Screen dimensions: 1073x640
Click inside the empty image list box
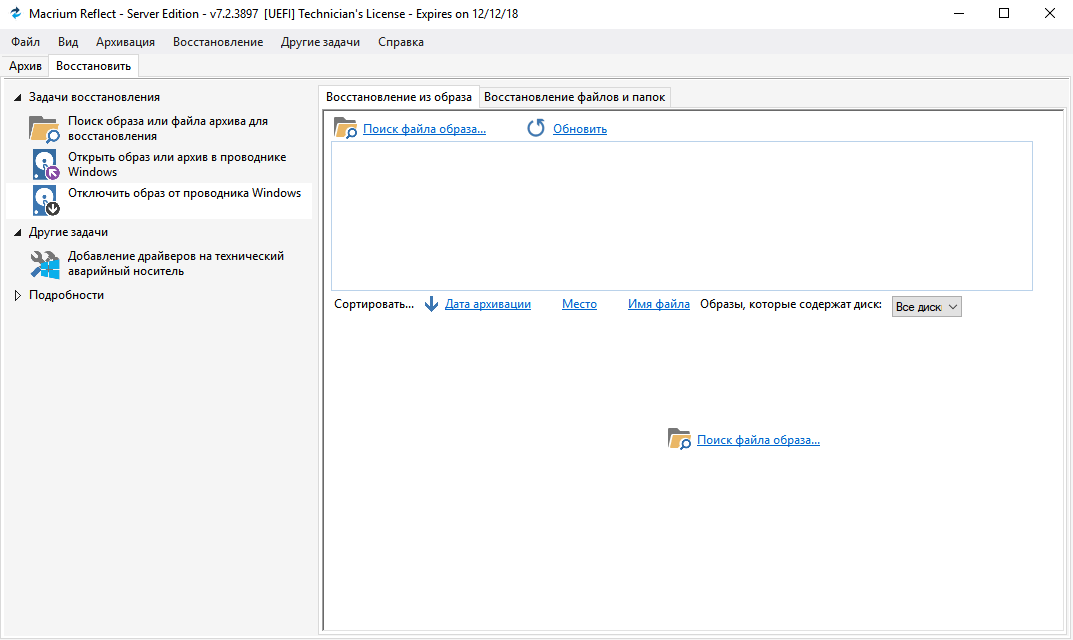[x=680, y=215]
